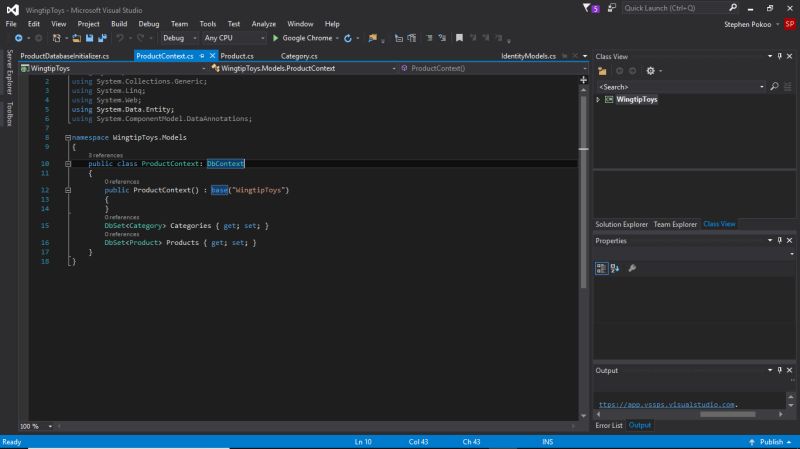Click the Find in Files toolbar icon
Viewport: 800px width, 449px height.
point(372,38)
